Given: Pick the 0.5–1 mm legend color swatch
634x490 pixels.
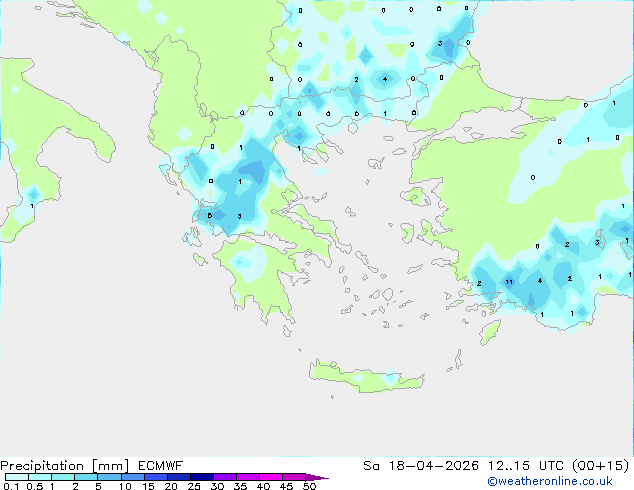Looking at the screenshot, I should tap(40, 477).
